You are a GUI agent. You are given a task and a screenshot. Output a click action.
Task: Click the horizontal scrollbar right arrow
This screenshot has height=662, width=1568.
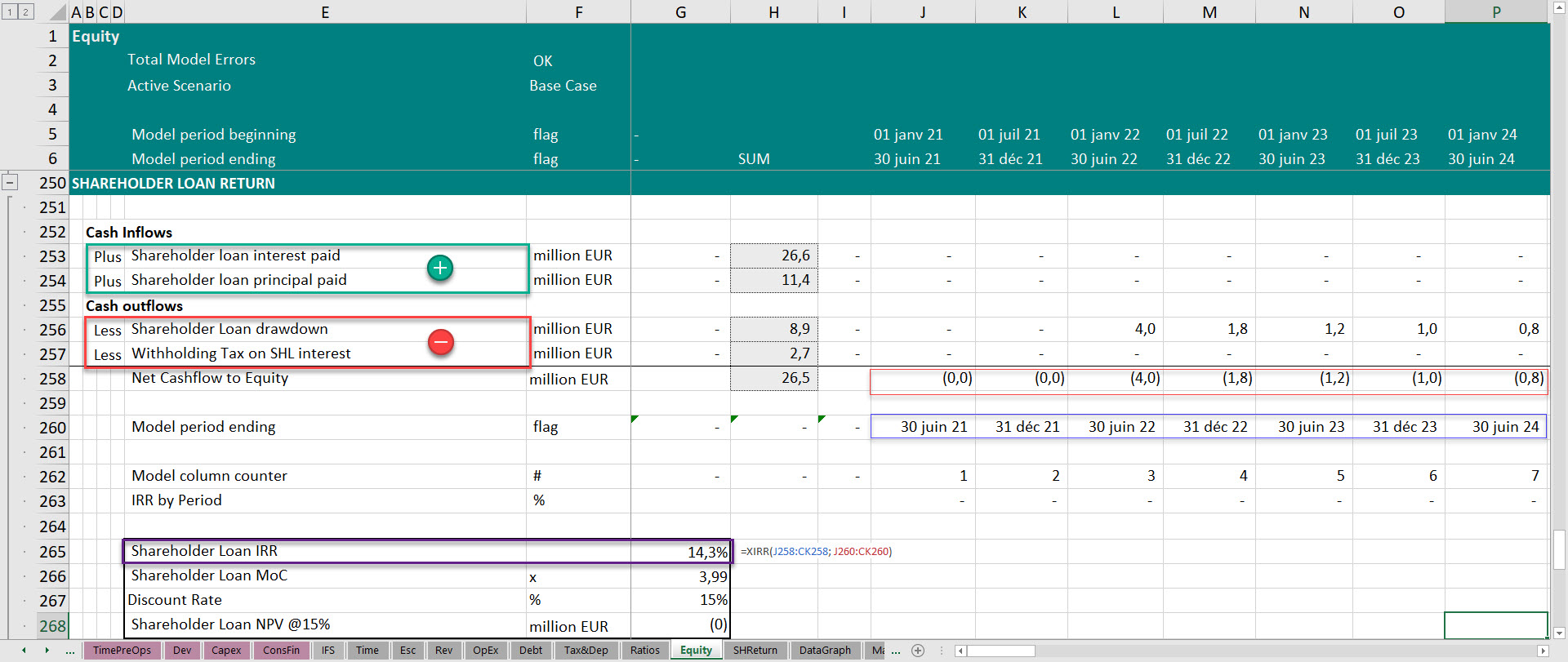click(1543, 651)
